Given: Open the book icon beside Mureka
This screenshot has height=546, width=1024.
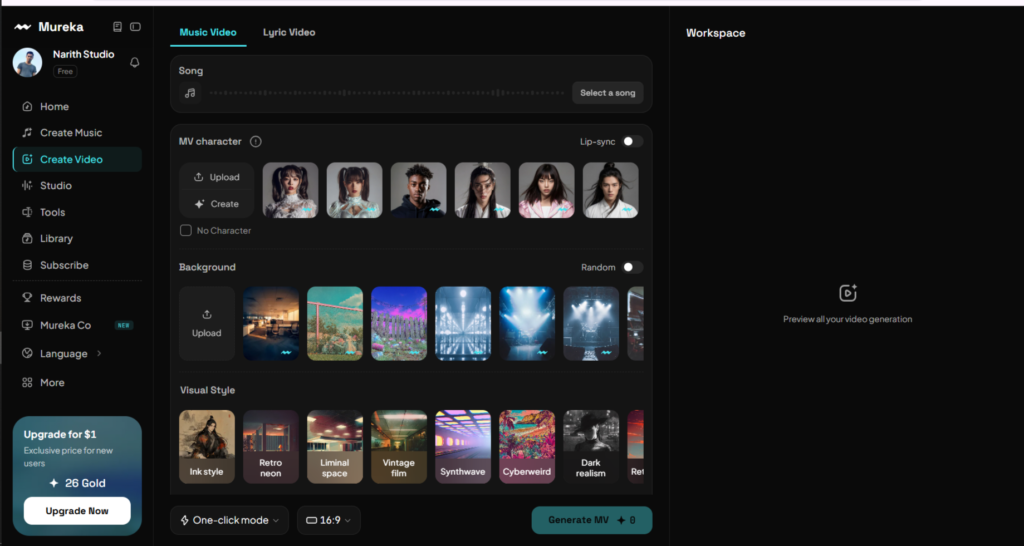Looking at the screenshot, I should click(x=118, y=27).
